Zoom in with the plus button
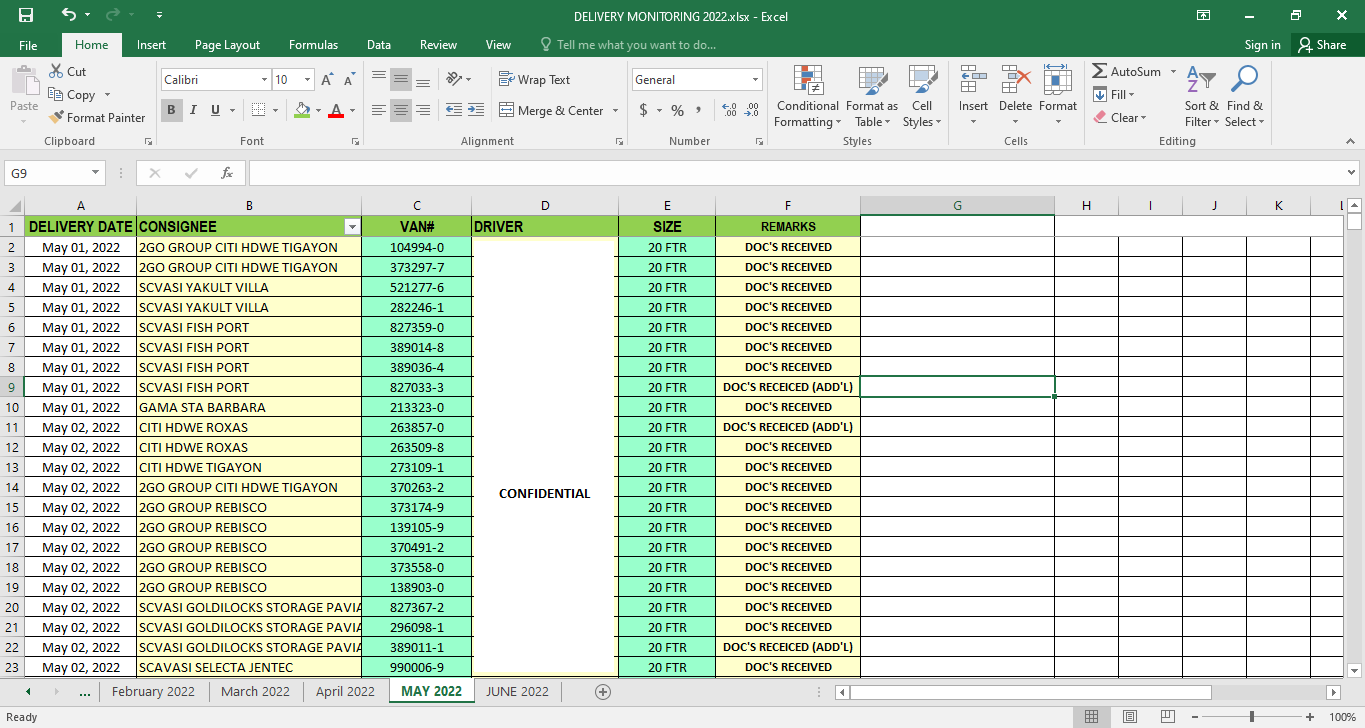This screenshot has height=728, width=1365. 1310,717
